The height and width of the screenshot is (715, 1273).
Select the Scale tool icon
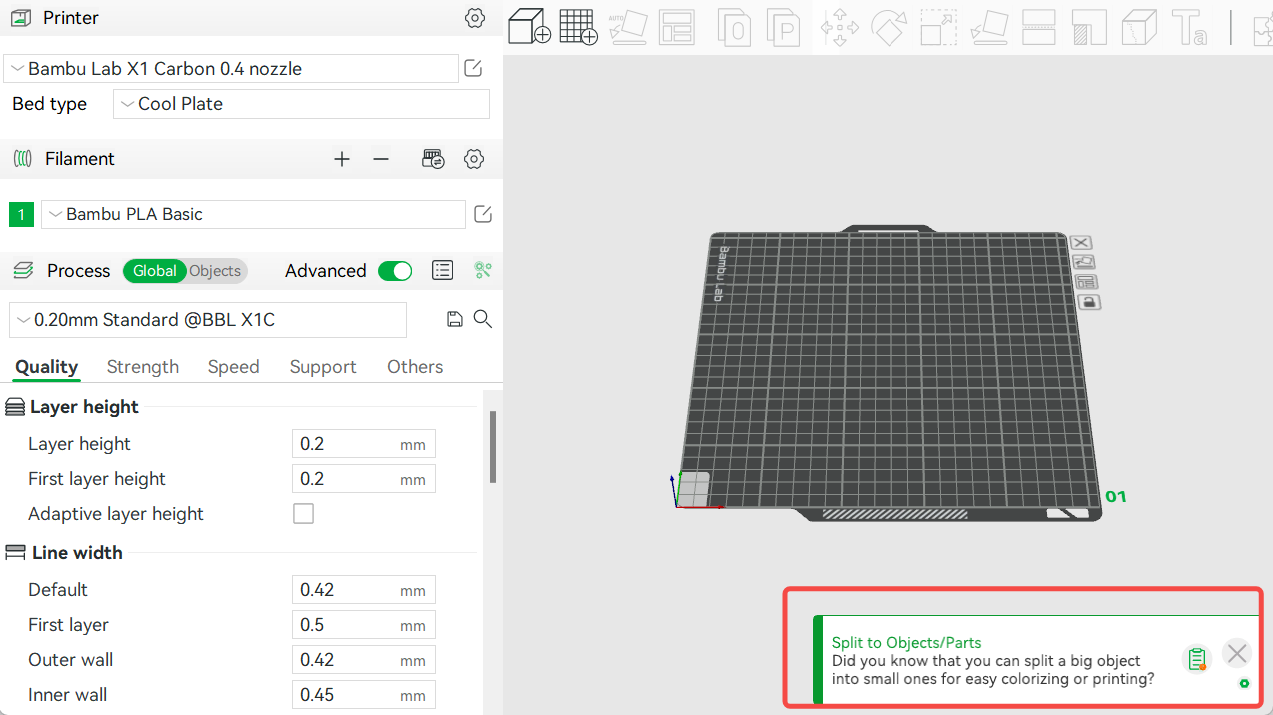coord(939,27)
